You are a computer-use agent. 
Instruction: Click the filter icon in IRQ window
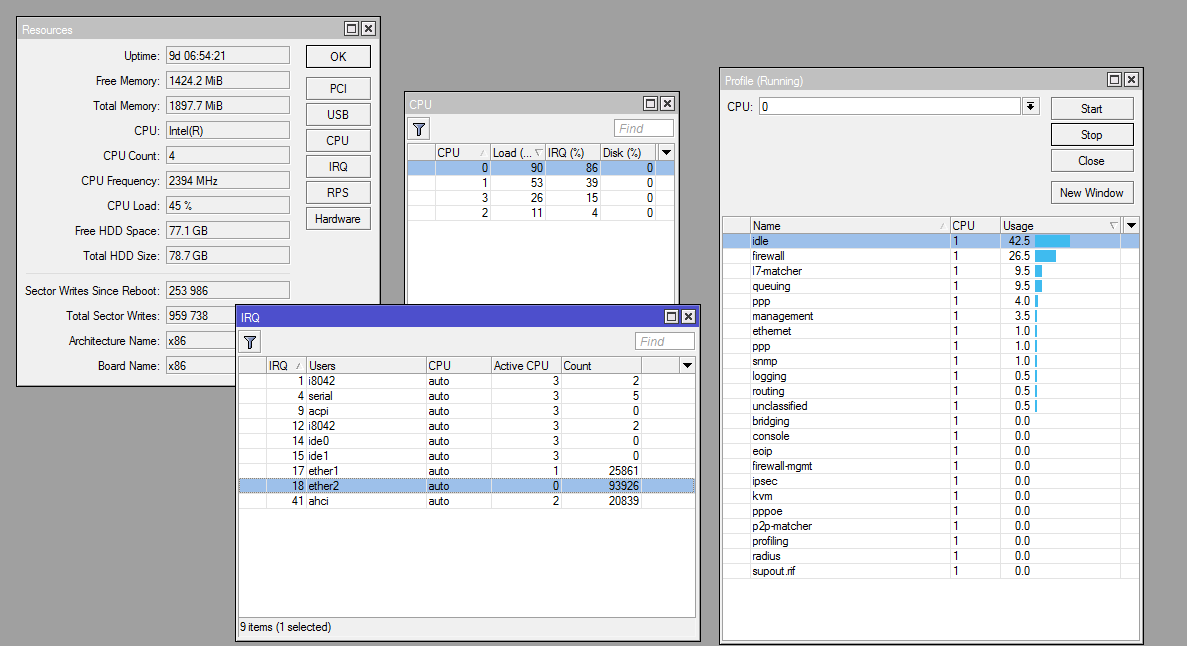pos(250,342)
